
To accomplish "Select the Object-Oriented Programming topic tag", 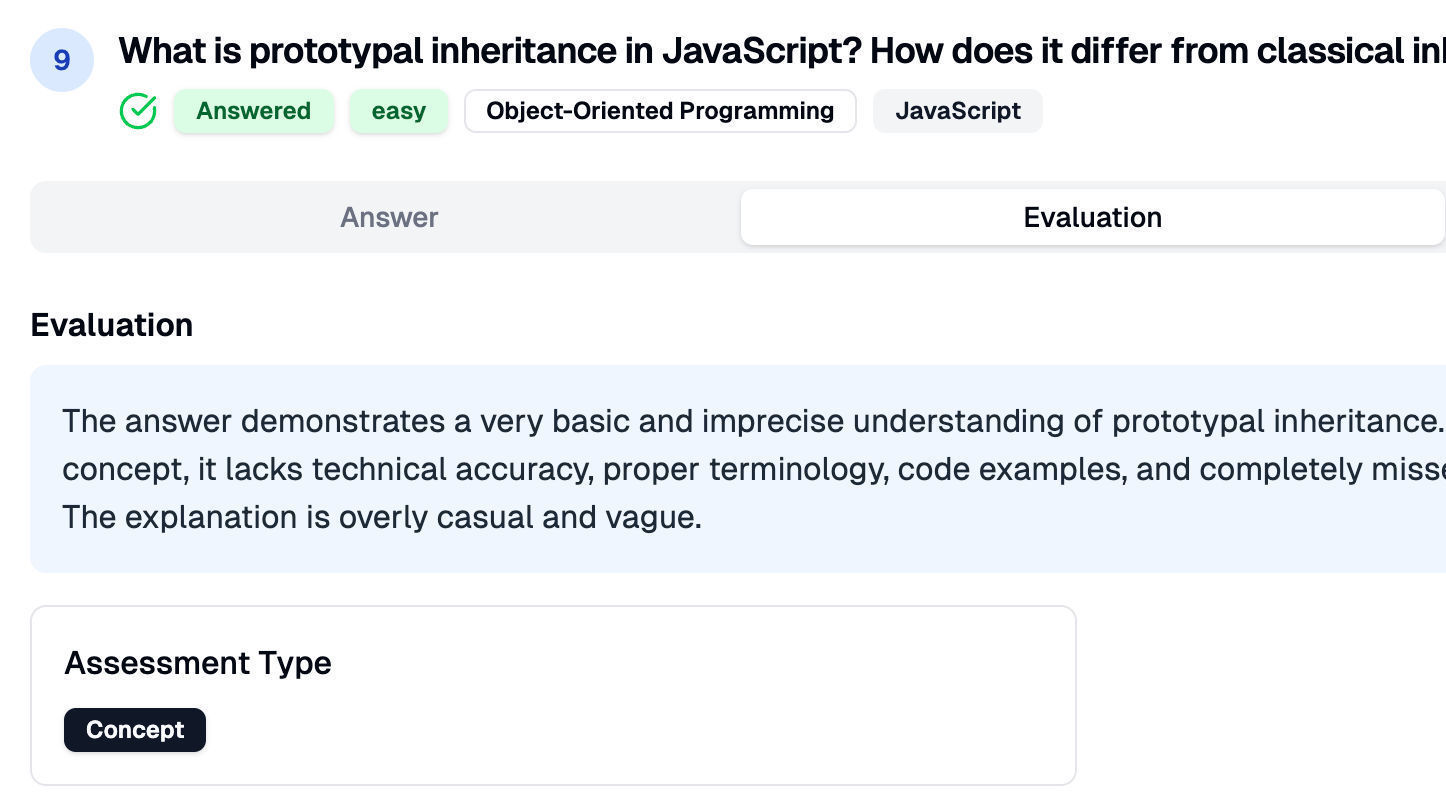I will pos(659,111).
